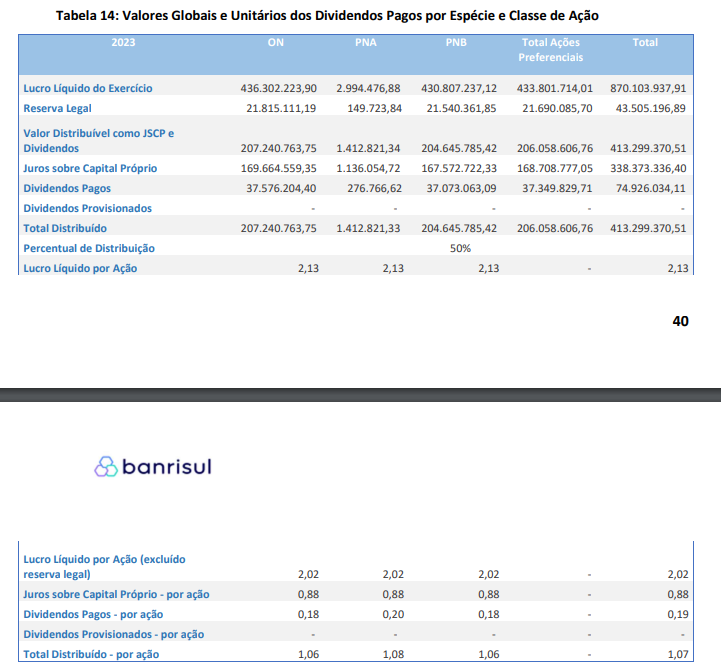Image resolution: width=721 pixels, height=670 pixels.
Task: Click the value 1.412.821,33
Action: [x=368, y=229]
